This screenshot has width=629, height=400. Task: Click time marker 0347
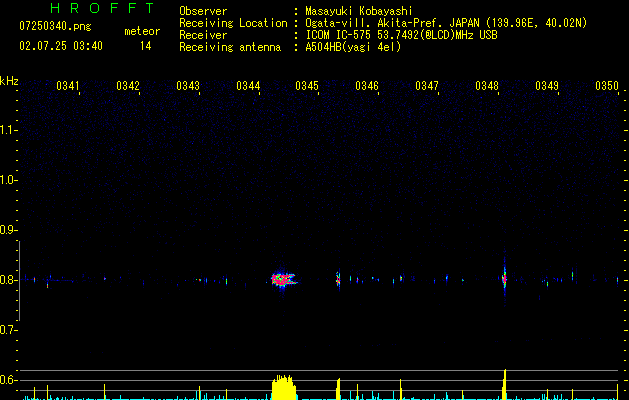click(x=427, y=85)
